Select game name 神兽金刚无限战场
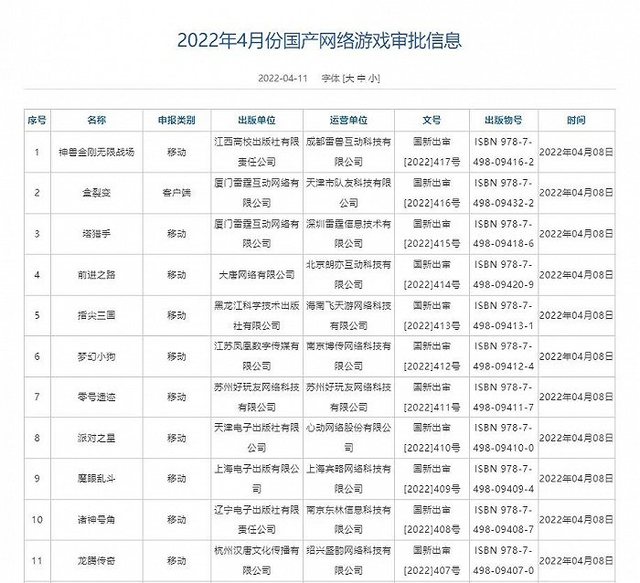This screenshot has height=583, width=640. [97, 152]
